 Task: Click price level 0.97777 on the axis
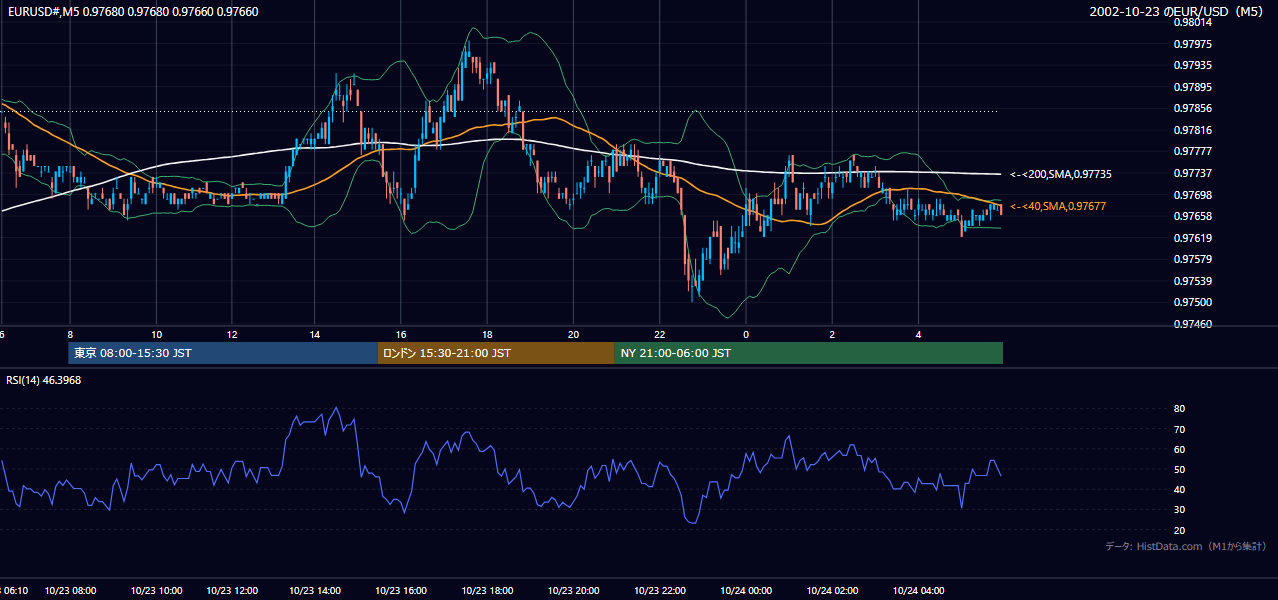coord(1193,151)
